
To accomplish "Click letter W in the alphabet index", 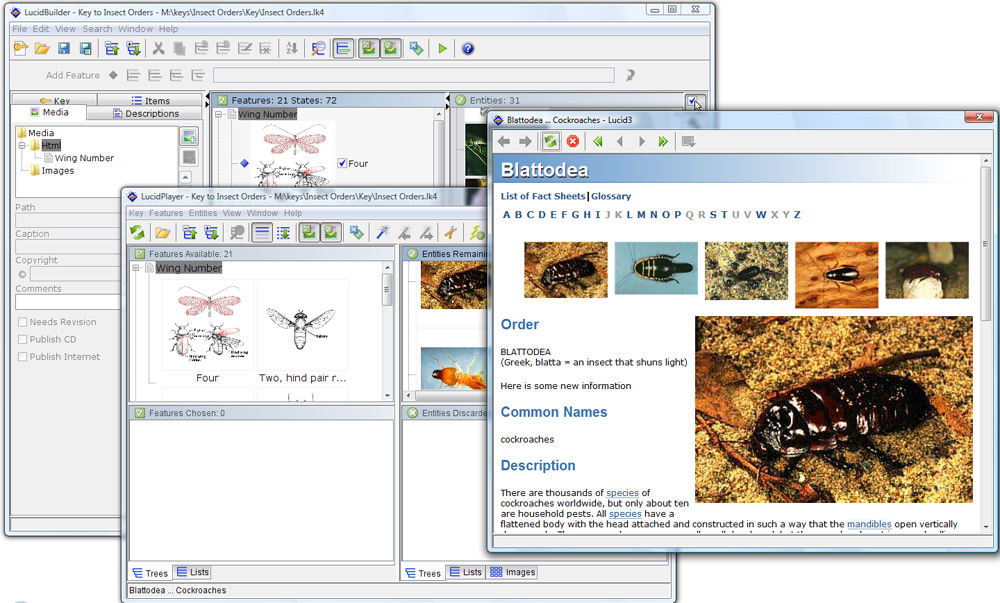I will pyautogui.click(x=761, y=215).
